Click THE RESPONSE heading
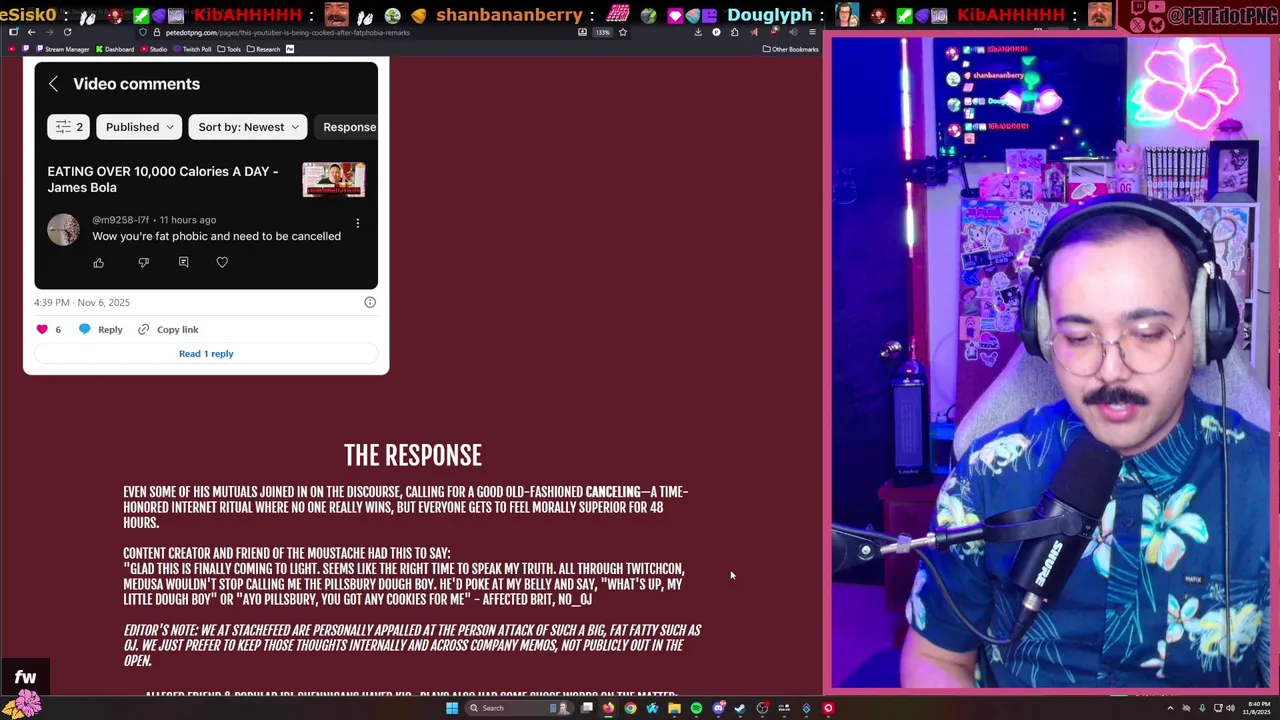This screenshot has width=1280, height=720. [413, 456]
